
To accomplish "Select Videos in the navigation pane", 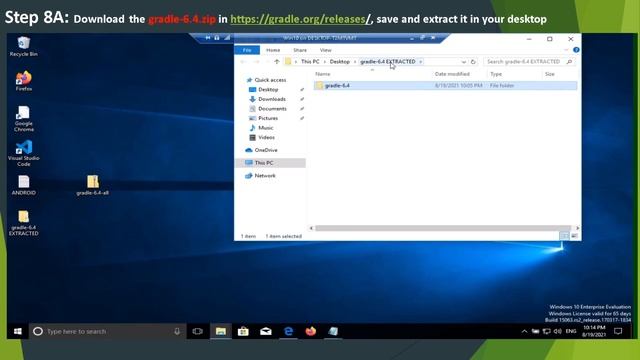I will (x=262, y=138).
